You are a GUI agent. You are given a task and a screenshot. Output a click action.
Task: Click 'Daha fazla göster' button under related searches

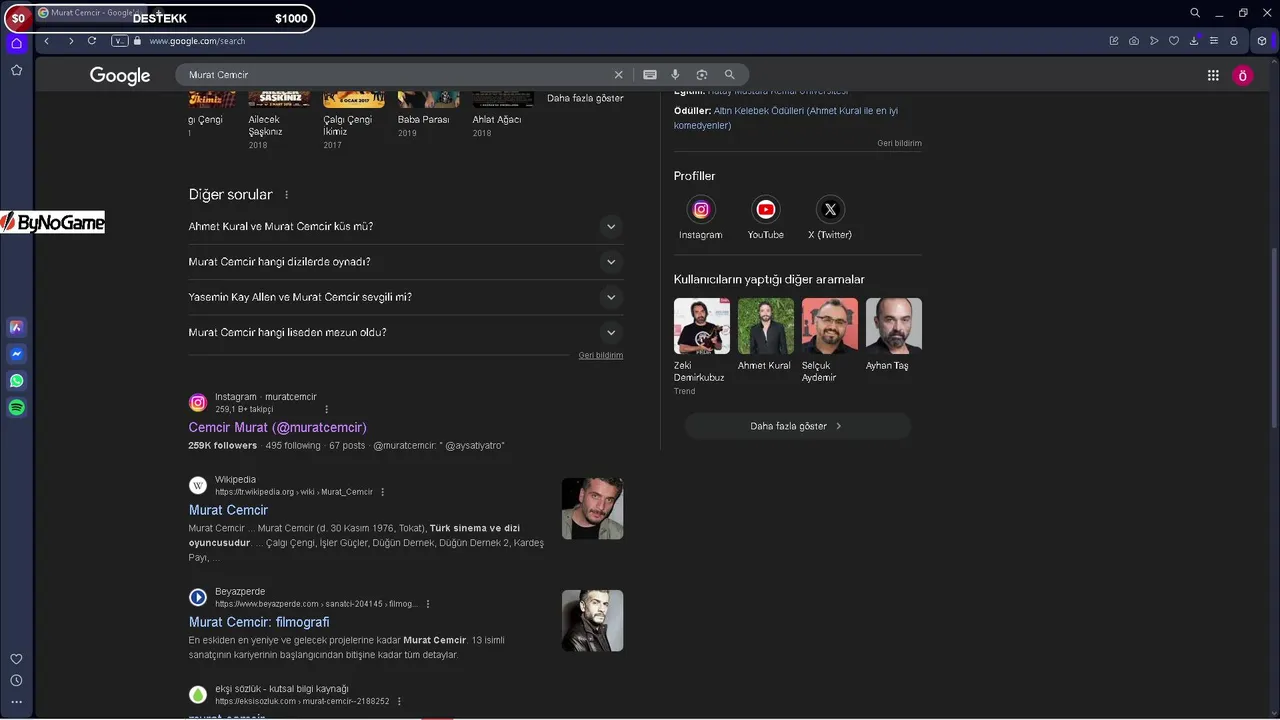pos(797,426)
